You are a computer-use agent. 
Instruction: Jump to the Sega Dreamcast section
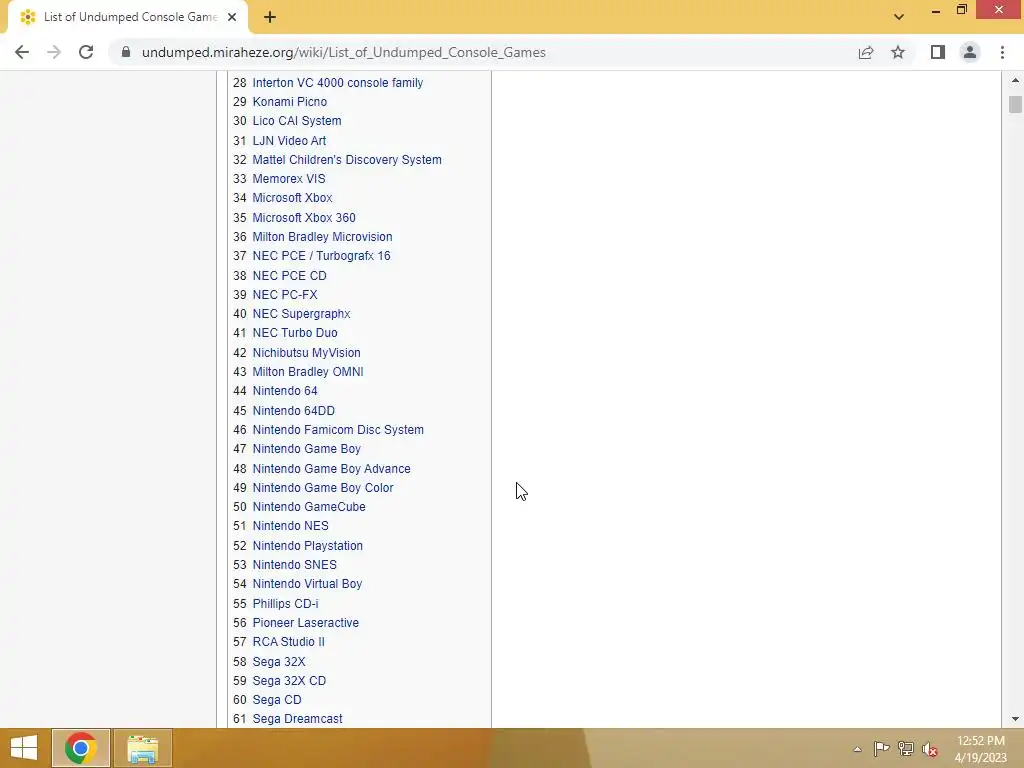click(297, 719)
